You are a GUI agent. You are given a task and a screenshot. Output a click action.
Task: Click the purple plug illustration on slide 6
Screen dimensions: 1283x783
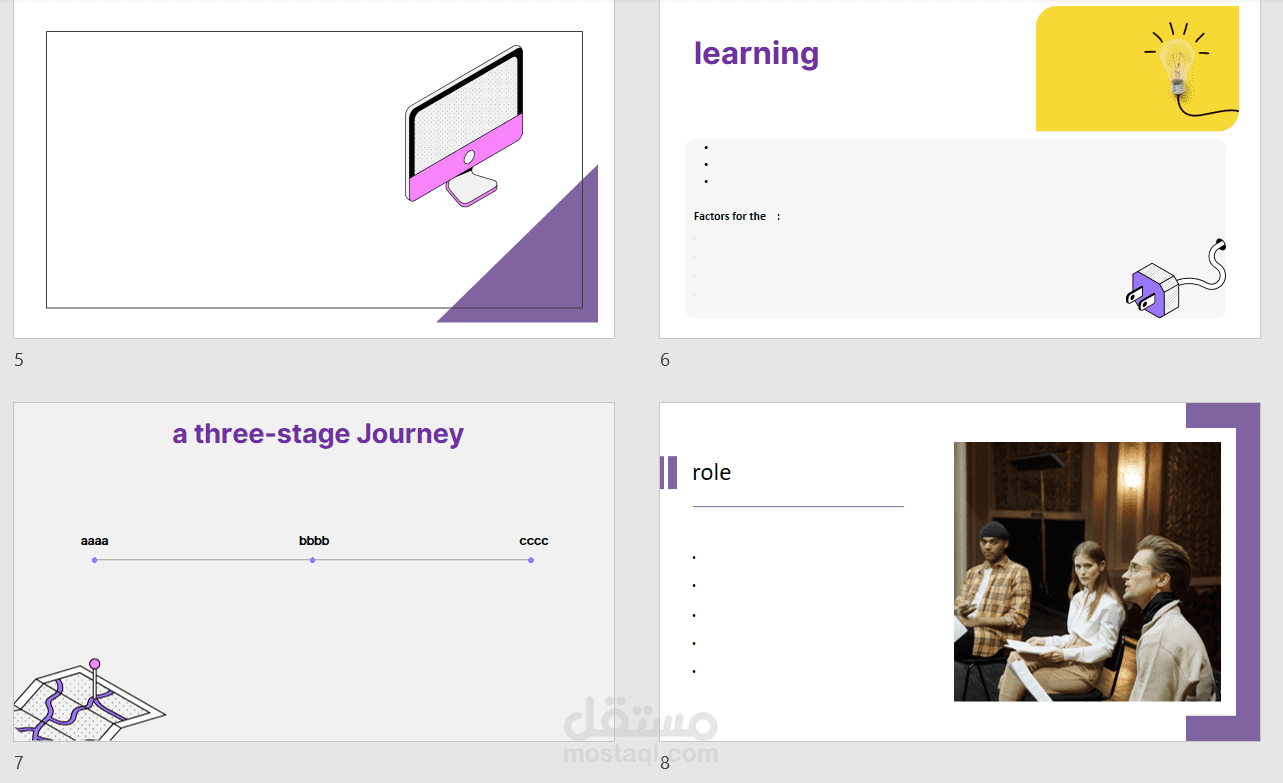coord(1174,278)
